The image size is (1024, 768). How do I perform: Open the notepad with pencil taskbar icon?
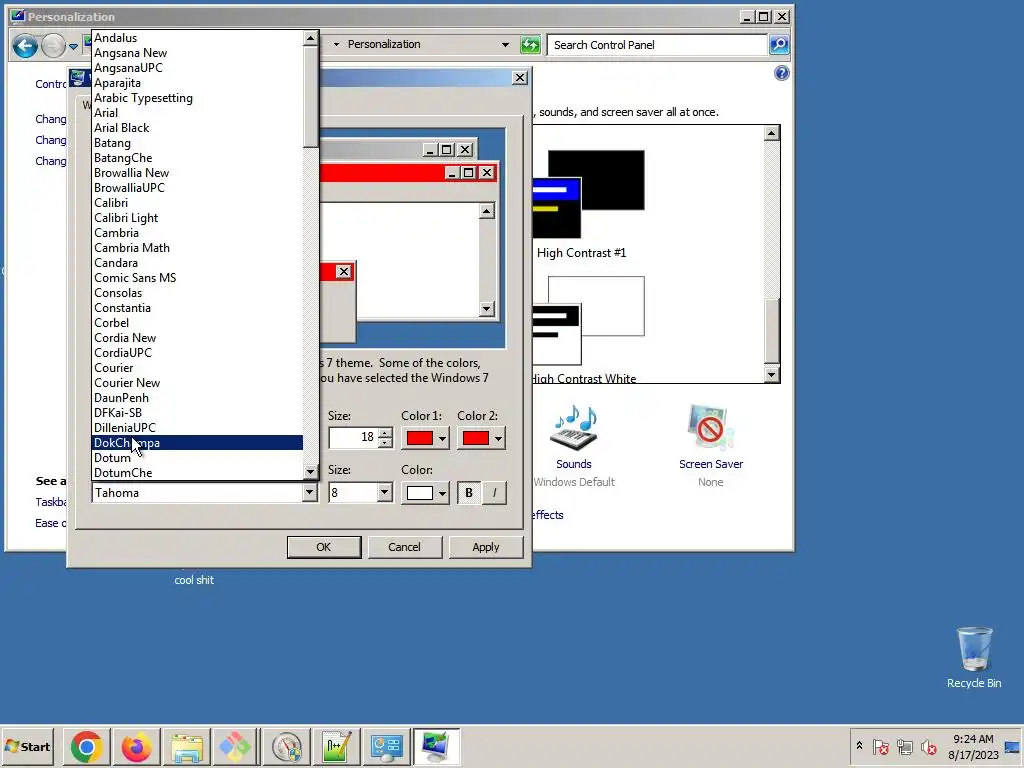click(x=336, y=746)
